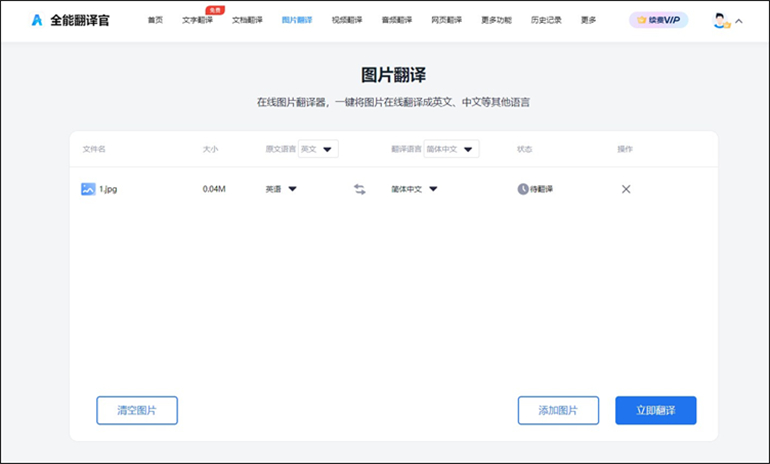Click 添加图片 to add image

[558, 410]
